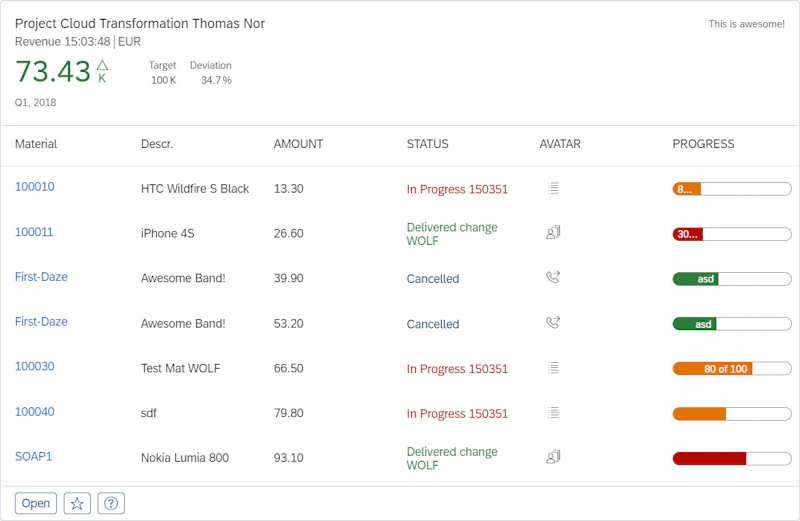Viewport: 800px width, 521px height.
Task: Click Delivered change WOLF status in iPhone 4S row
Action: (x=452, y=234)
